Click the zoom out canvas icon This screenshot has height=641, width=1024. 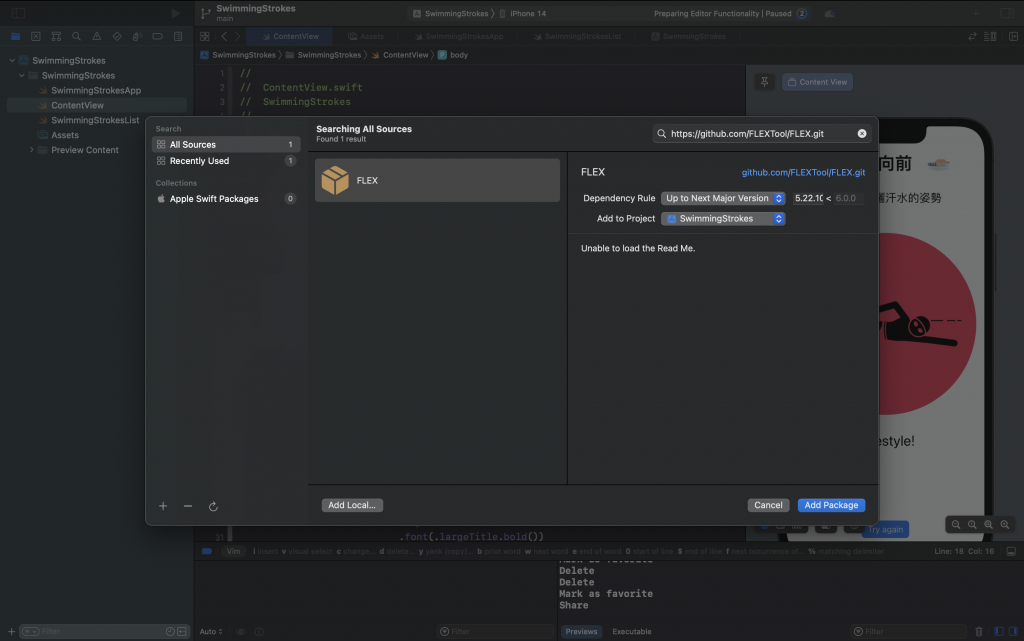[x=956, y=524]
